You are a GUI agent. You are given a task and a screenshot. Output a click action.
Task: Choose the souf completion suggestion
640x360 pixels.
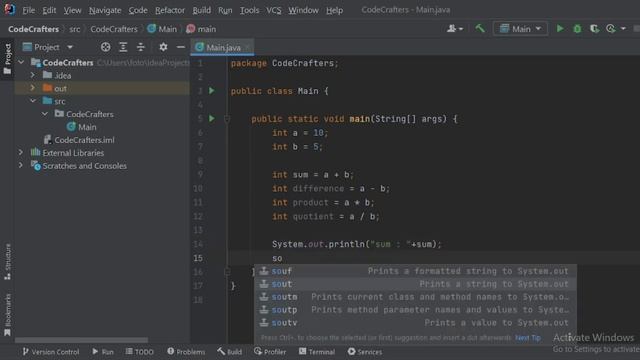[x=415, y=271]
